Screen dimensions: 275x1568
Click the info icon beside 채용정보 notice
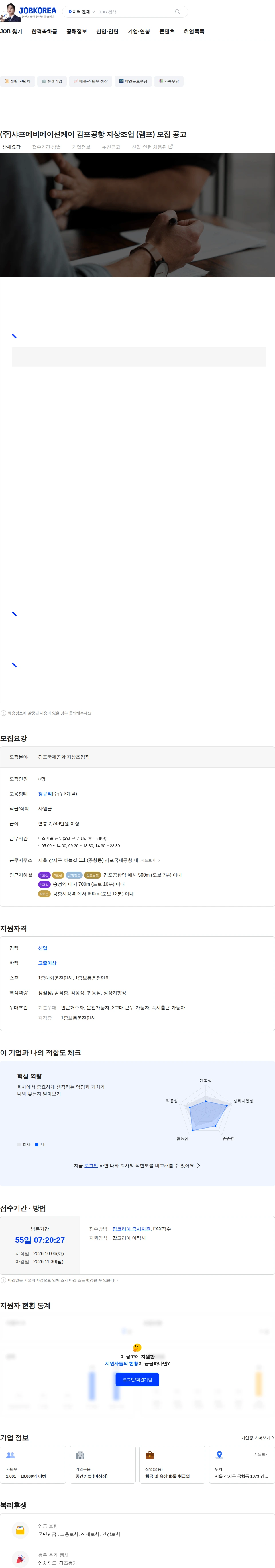click(3, 713)
